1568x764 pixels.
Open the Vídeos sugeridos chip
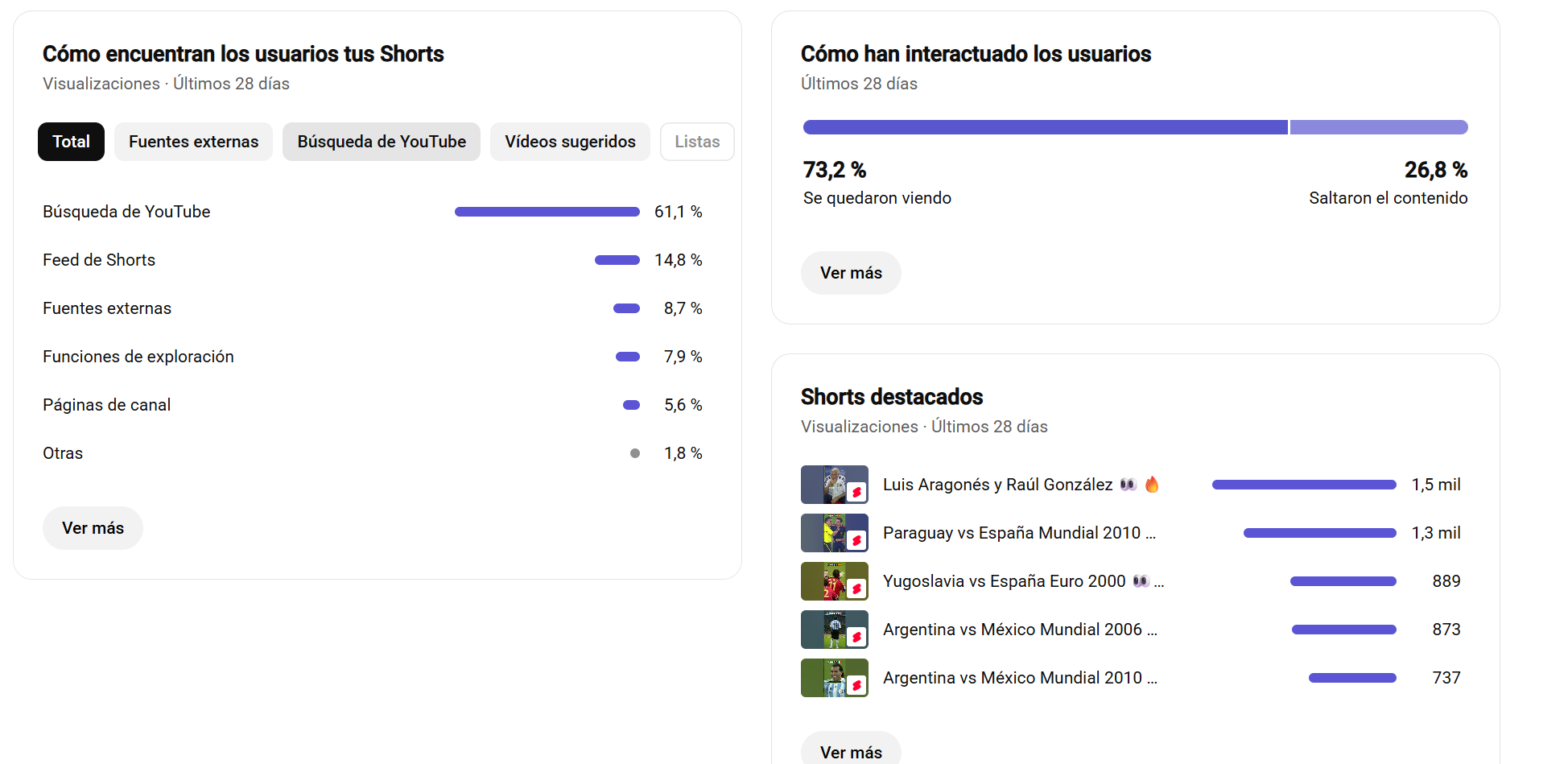(x=570, y=142)
